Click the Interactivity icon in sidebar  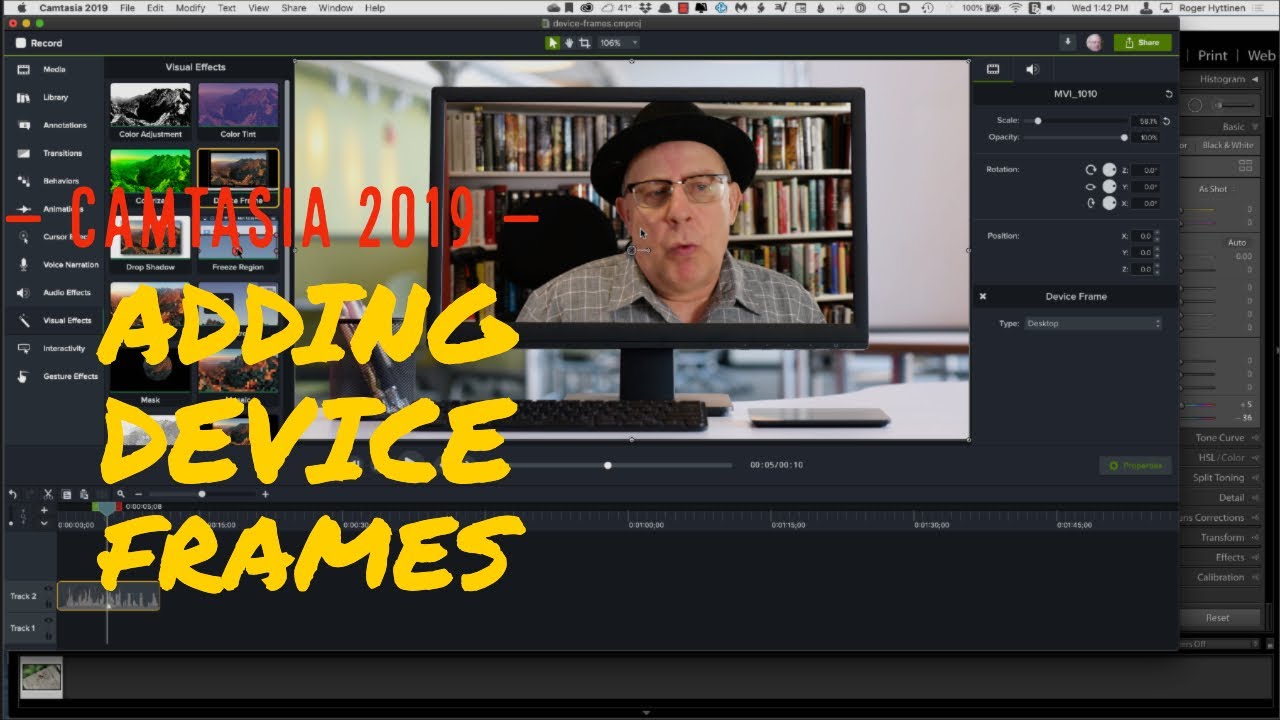click(23, 348)
